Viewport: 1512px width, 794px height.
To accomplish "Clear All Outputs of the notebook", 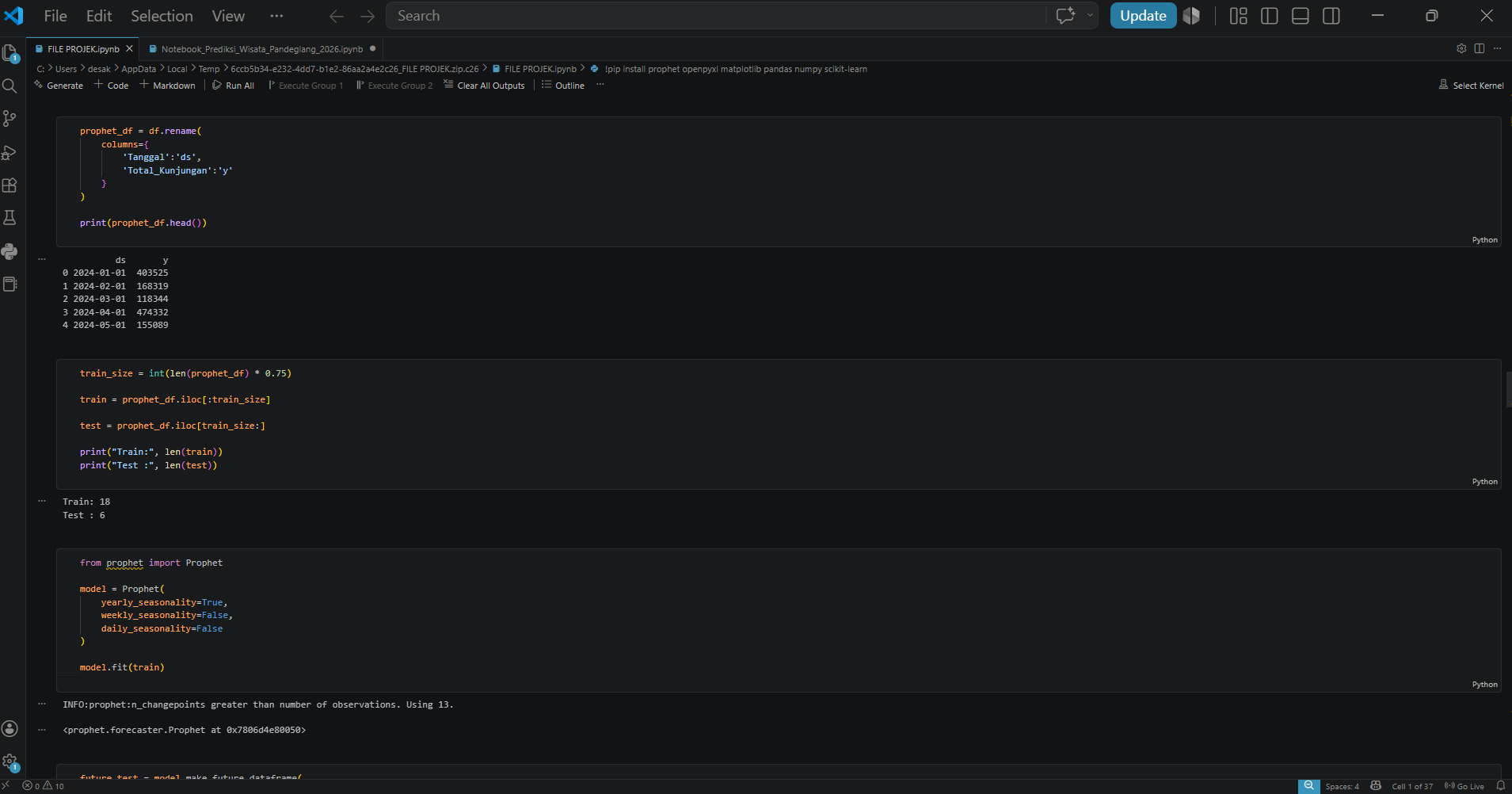I will pyautogui.click(x=484, y=86).
